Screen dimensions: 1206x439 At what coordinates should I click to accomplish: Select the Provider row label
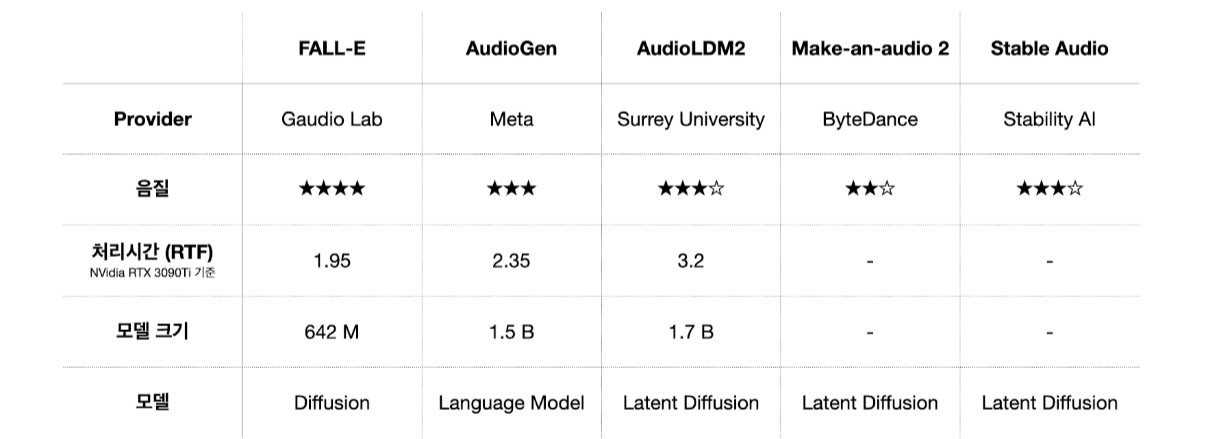(x=152, y=119)
